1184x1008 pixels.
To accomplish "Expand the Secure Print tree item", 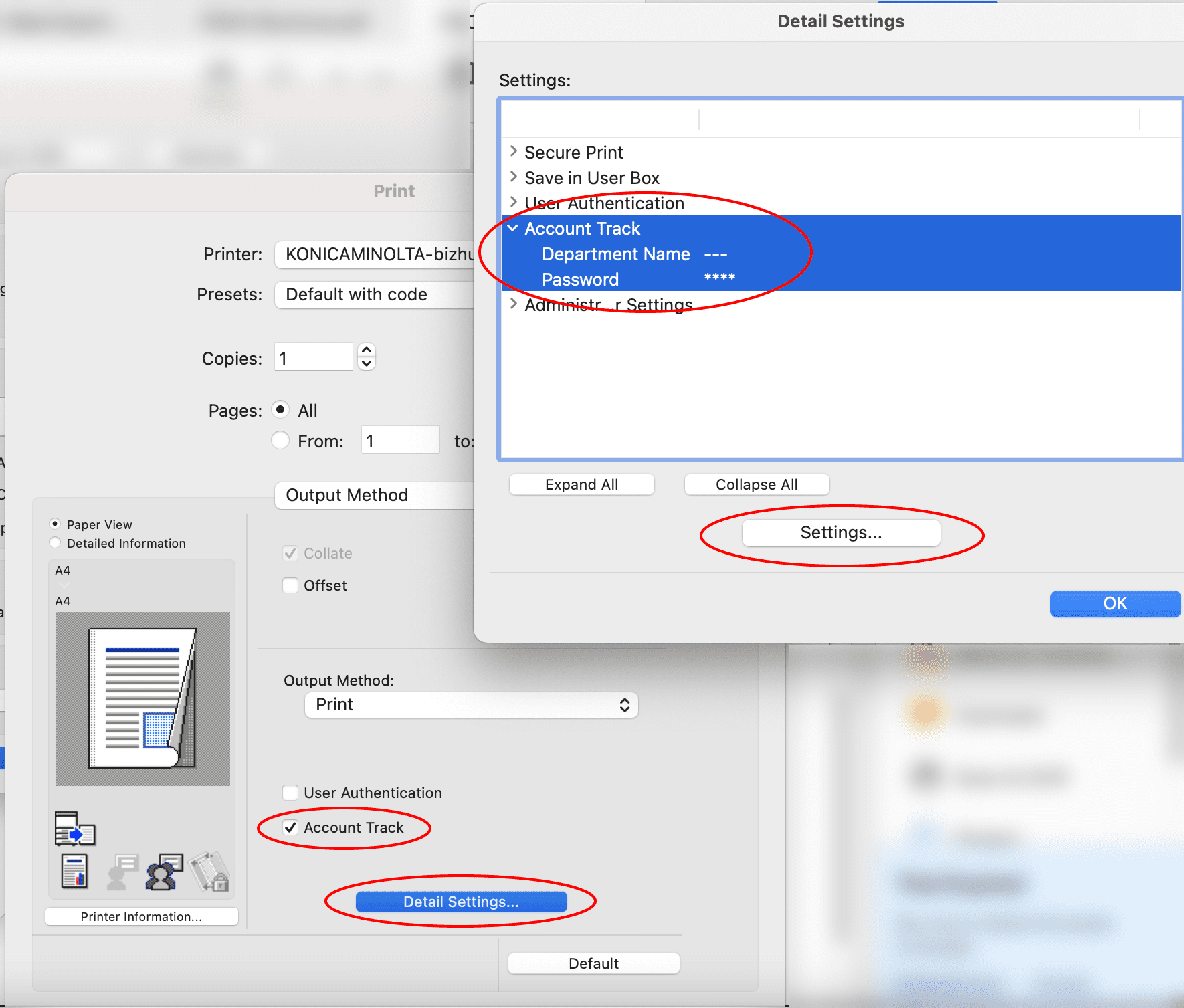I will tap(513, 151).
